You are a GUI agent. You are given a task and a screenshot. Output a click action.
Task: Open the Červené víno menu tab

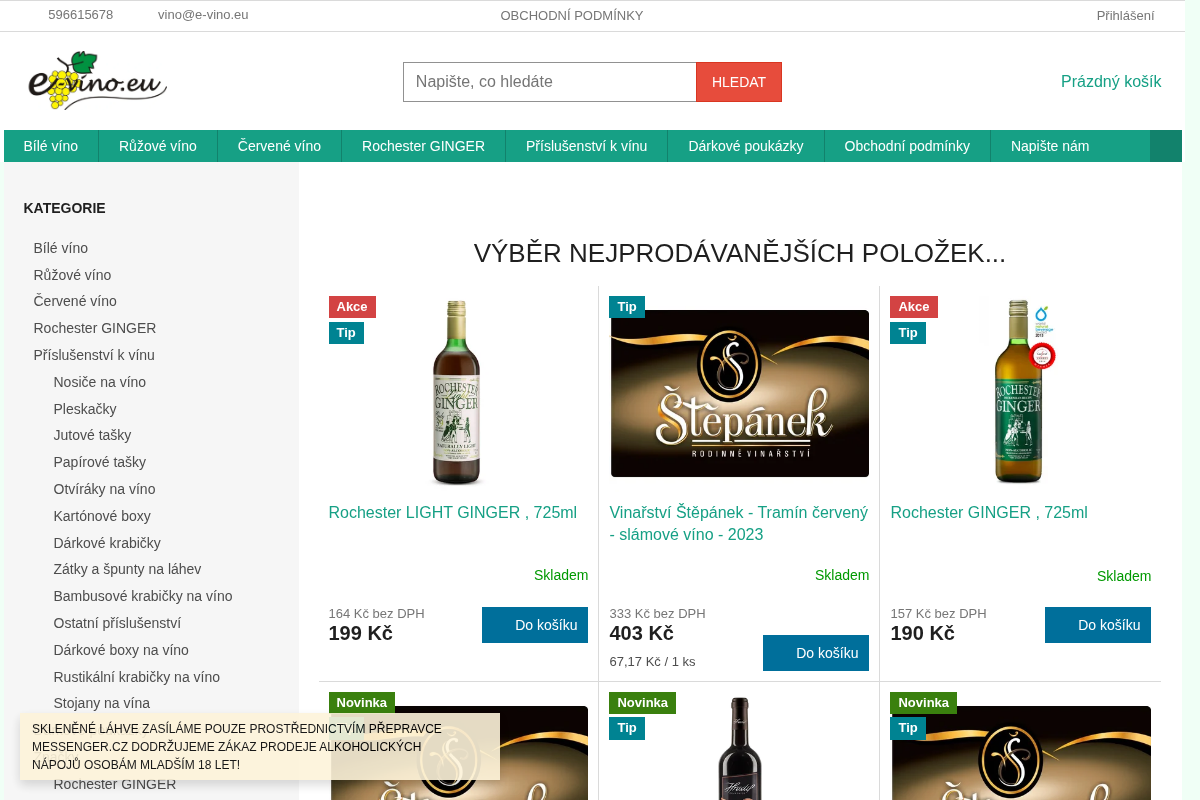coord(279,146)
